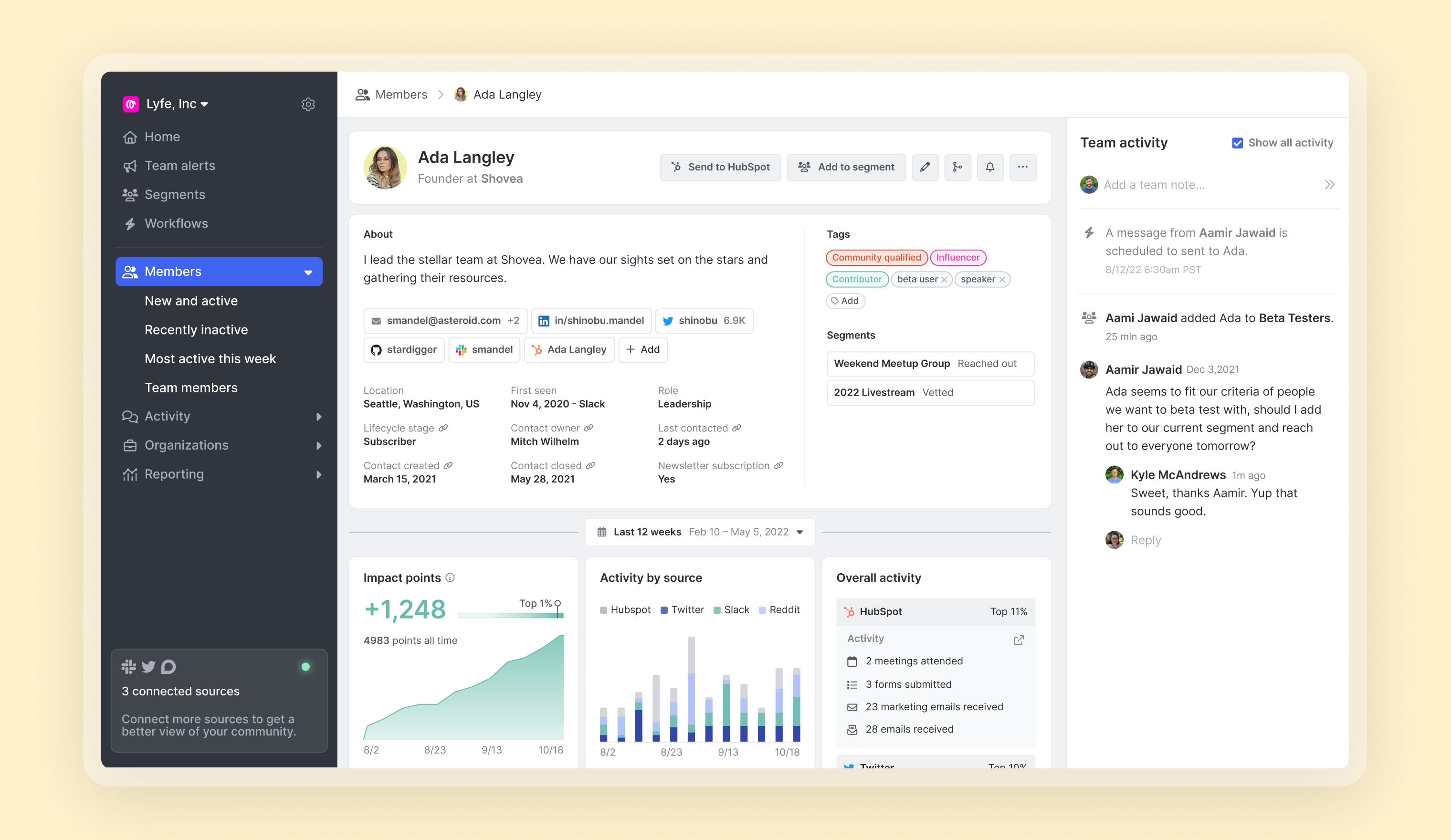Viewport: 1451px width, 840px height.
Task: Open the three-dots more options menu
Action: (x=1022, y=167)
